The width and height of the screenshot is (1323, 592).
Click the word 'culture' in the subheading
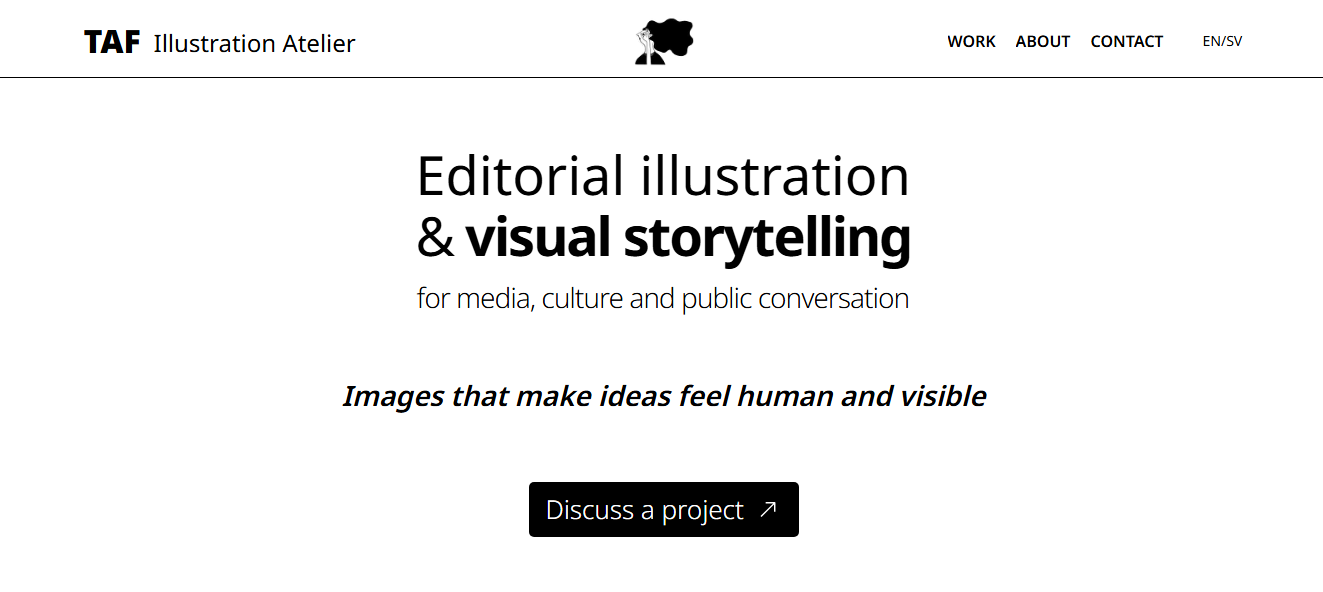pos(585,298)
